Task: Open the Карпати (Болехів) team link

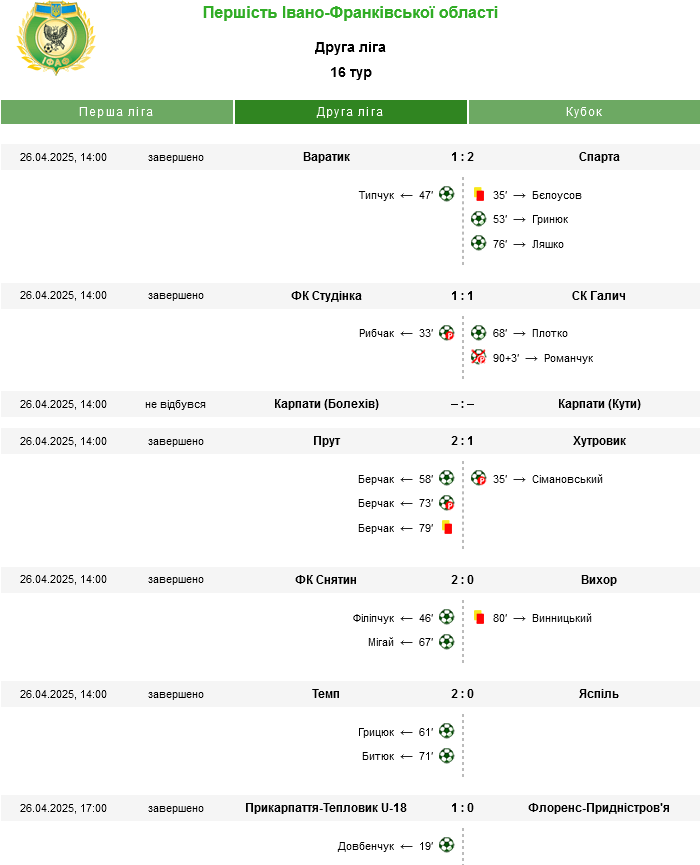Action: click(x=326, y=404)
